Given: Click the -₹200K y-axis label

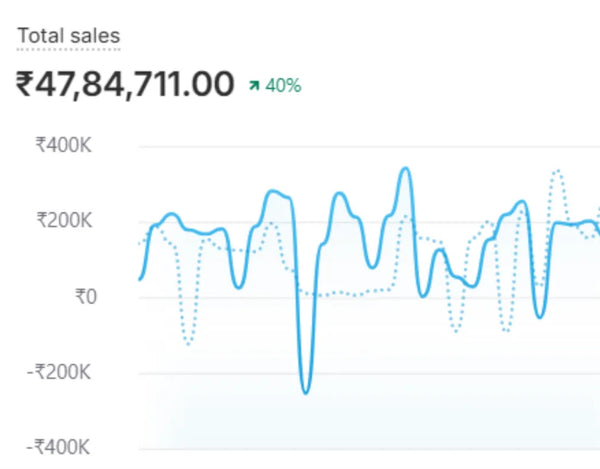Looking at the screenshot, I should click(x=60, y=373).
